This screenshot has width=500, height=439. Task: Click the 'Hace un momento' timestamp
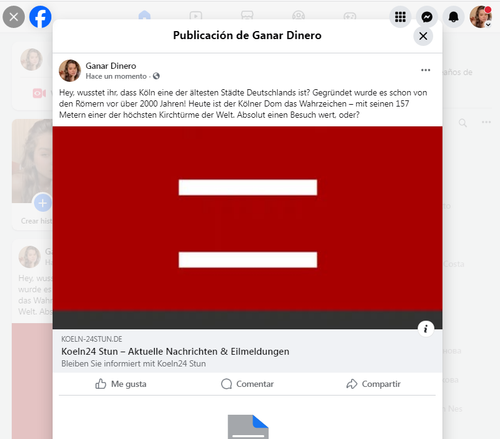[x=116, y=76]
